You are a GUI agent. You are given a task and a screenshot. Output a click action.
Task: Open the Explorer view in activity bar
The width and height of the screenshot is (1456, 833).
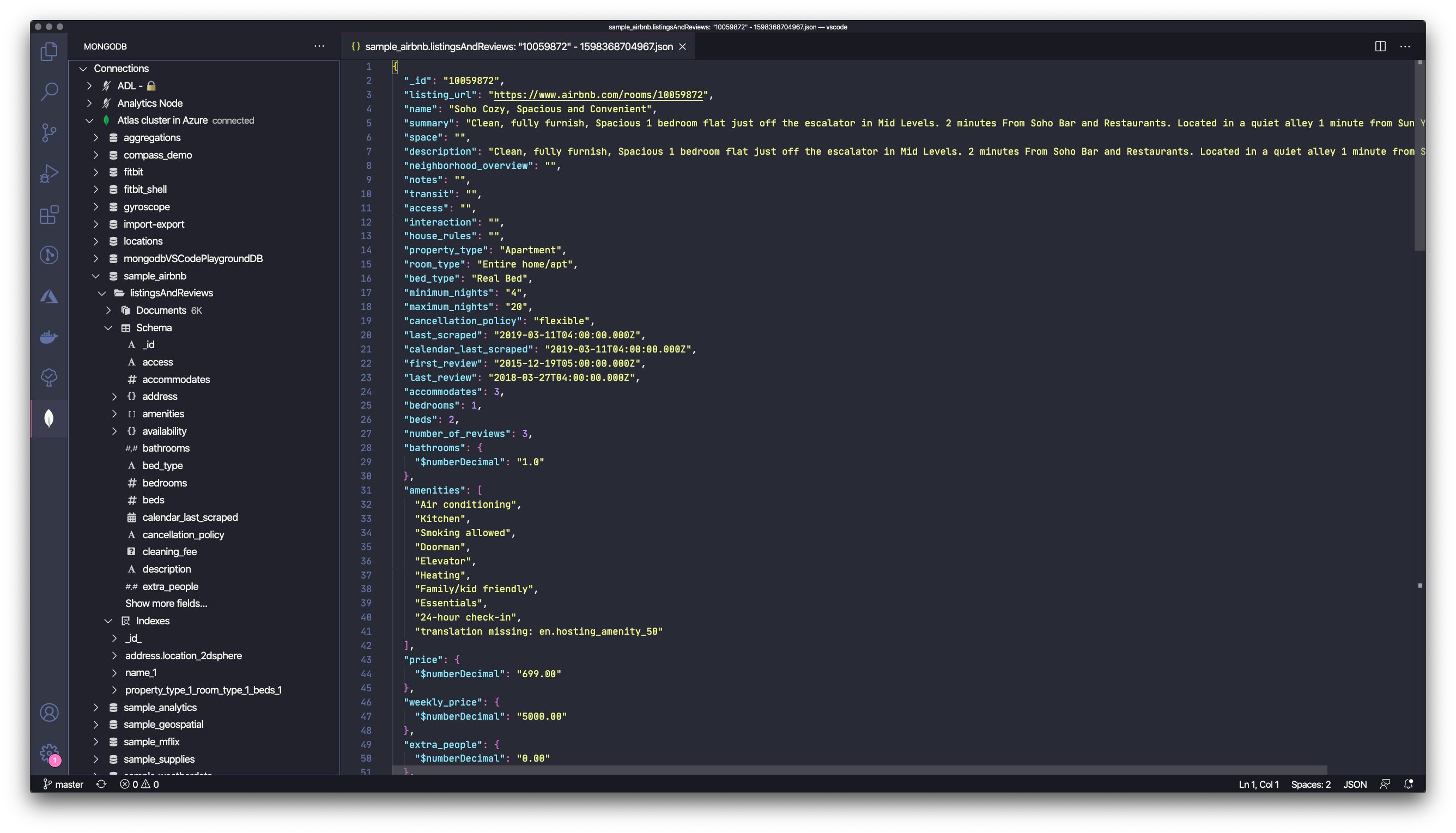[49, 52]
